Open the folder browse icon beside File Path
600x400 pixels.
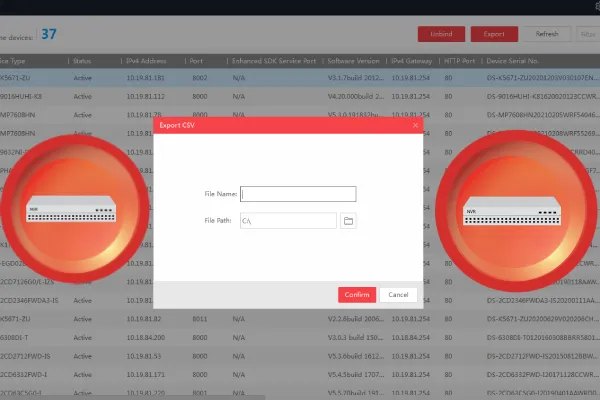[349, 220]
